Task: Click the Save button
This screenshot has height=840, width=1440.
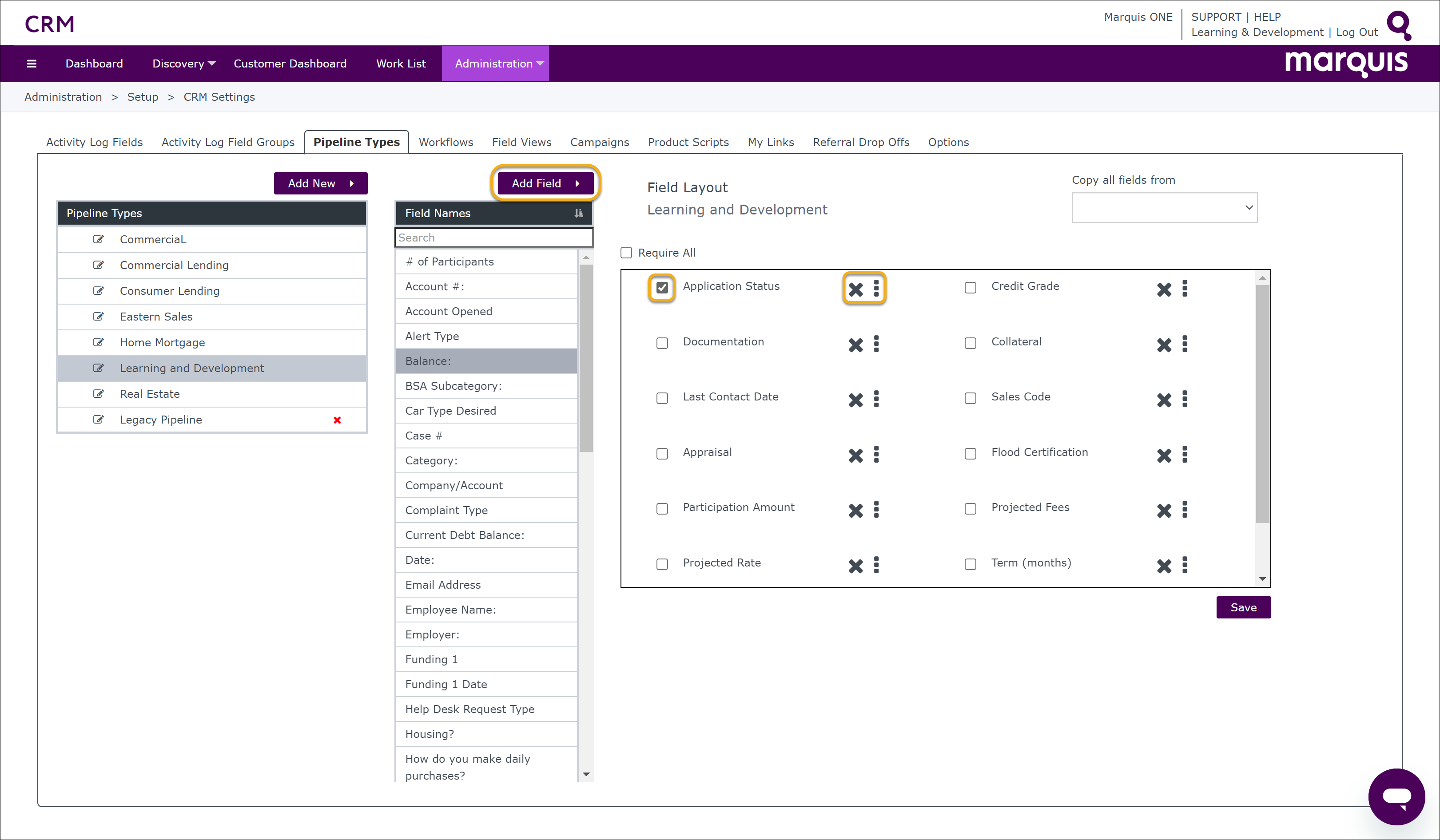Action: (x=1243, y=608)
